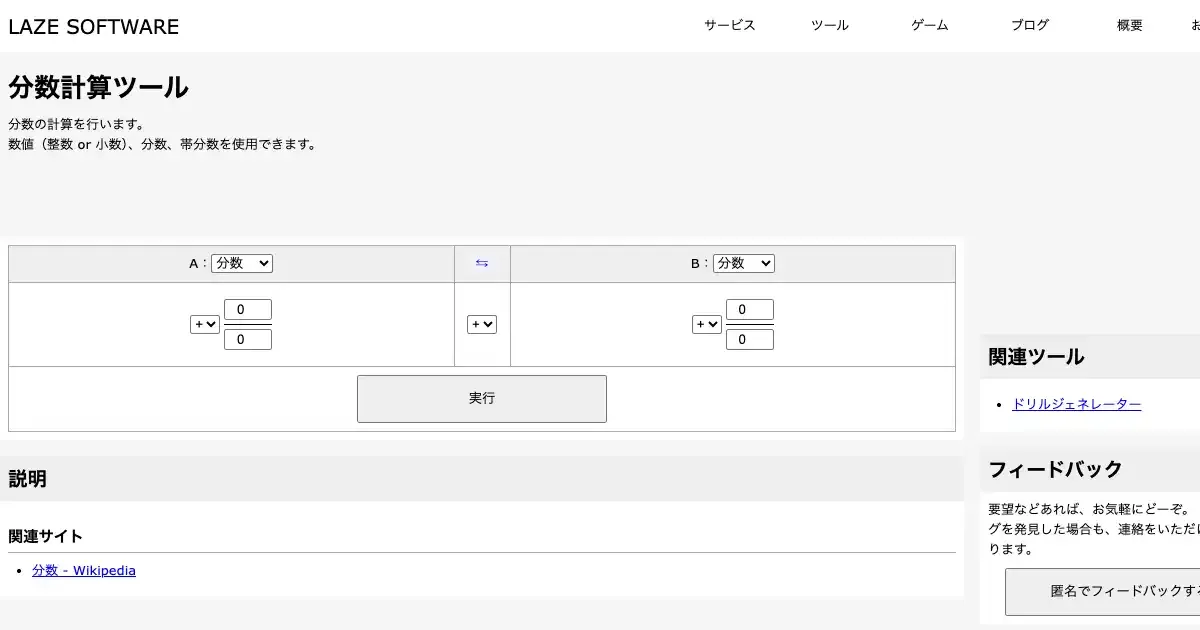Open the A type dropdown
Image resolution: width=1200 pixels, height=630 pixels.
tap(242, 264)
